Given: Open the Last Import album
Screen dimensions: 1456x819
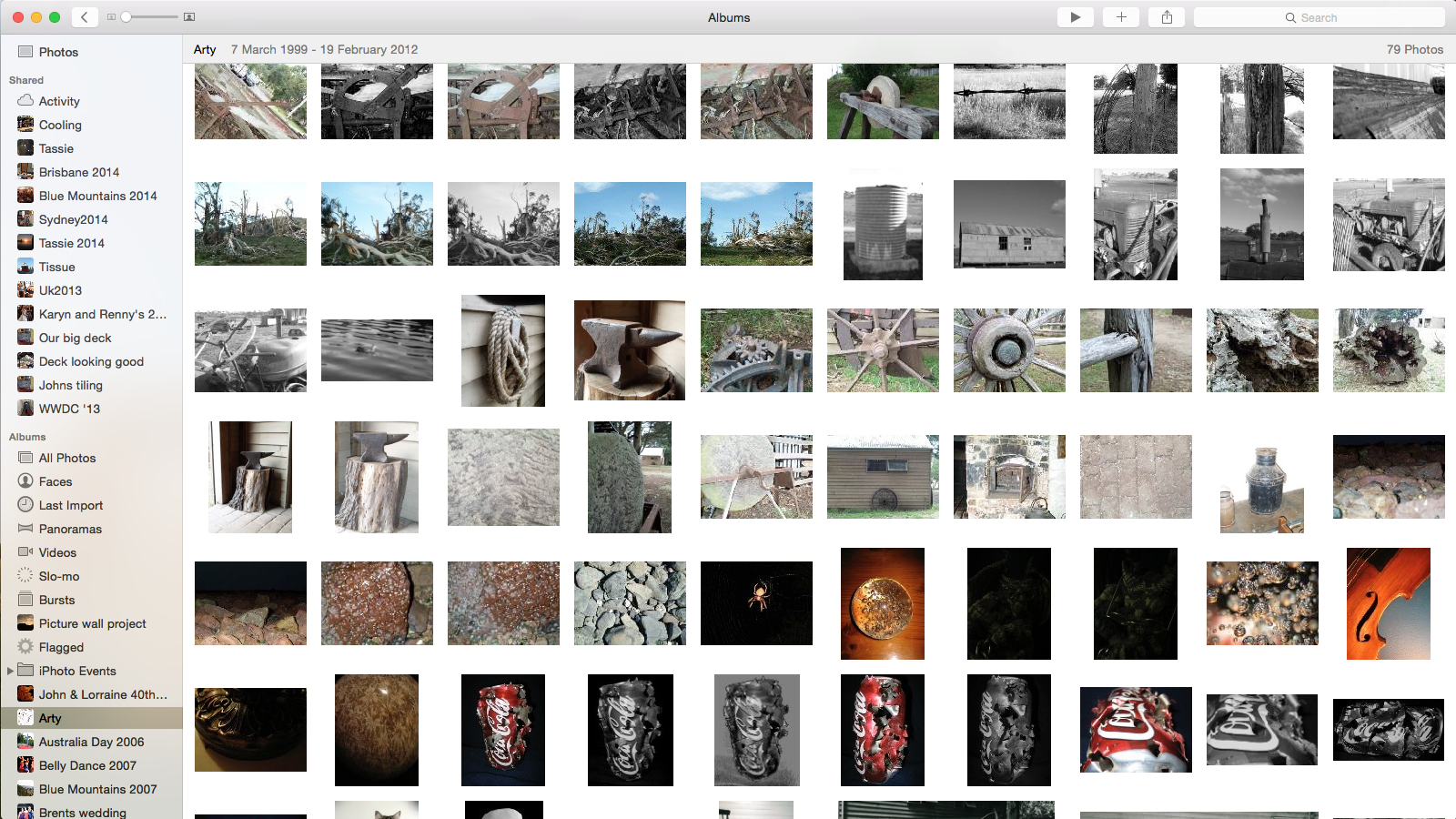Looking at the screenshot, I should (70, 505).
